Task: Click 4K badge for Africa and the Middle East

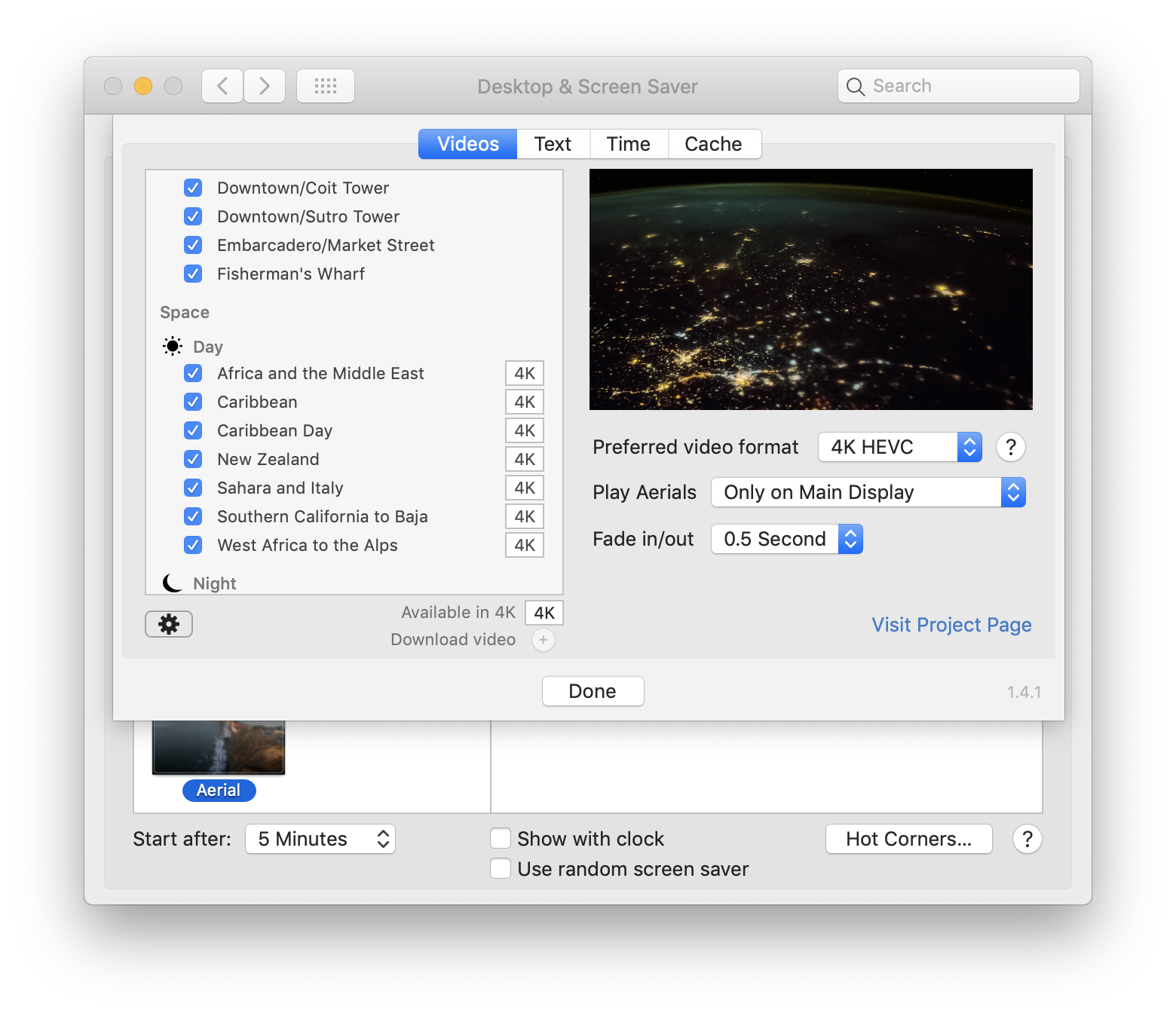Action: coord(525,374)
